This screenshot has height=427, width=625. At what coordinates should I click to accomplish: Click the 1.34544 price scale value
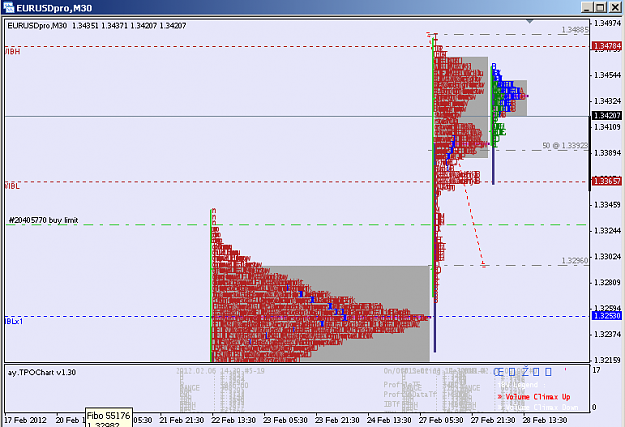(607, 75)
